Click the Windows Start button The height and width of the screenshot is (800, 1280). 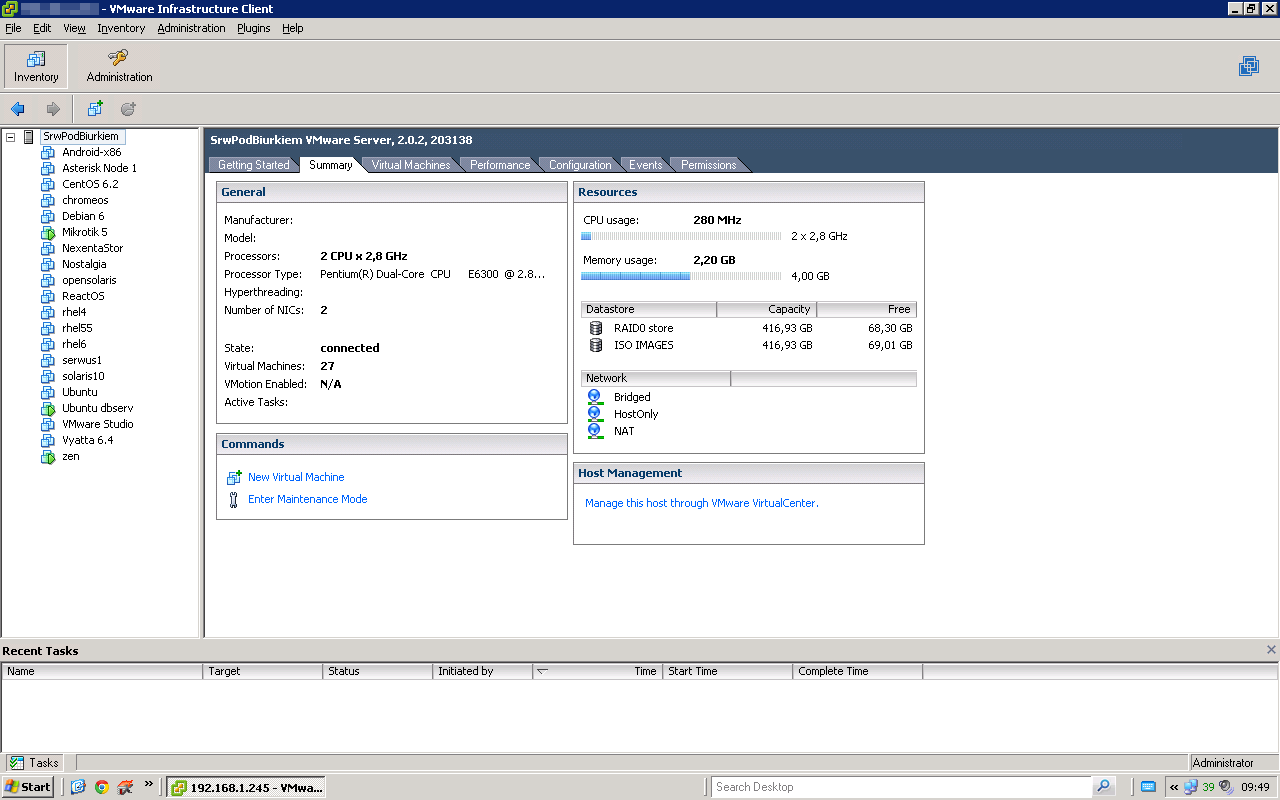click(28, 787)
